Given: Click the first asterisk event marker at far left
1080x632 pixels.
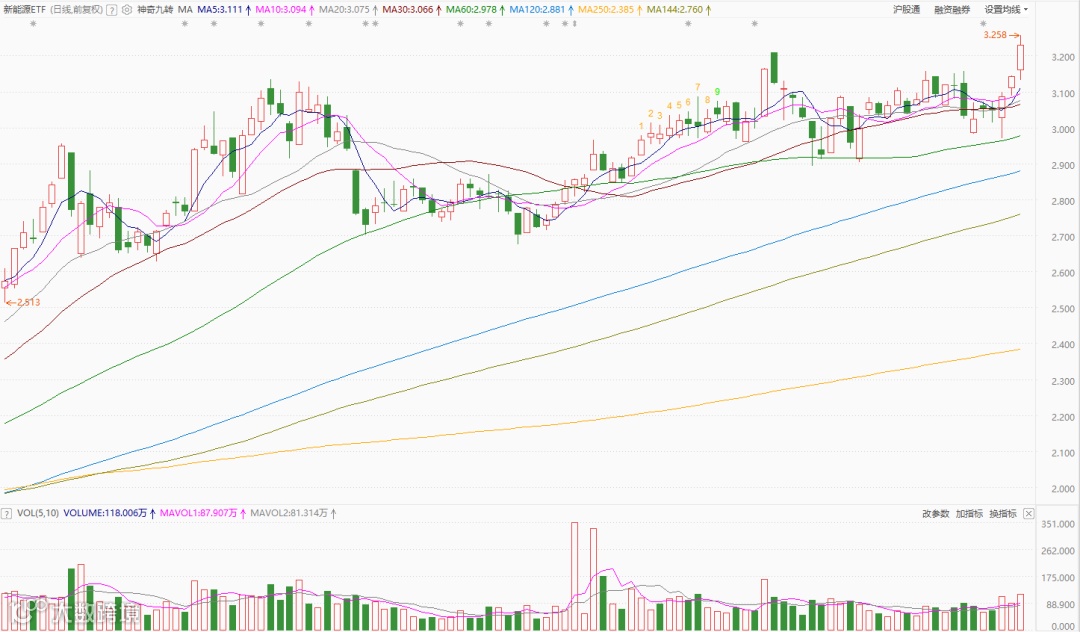Looking at the screenshot, I should point(33,24).
